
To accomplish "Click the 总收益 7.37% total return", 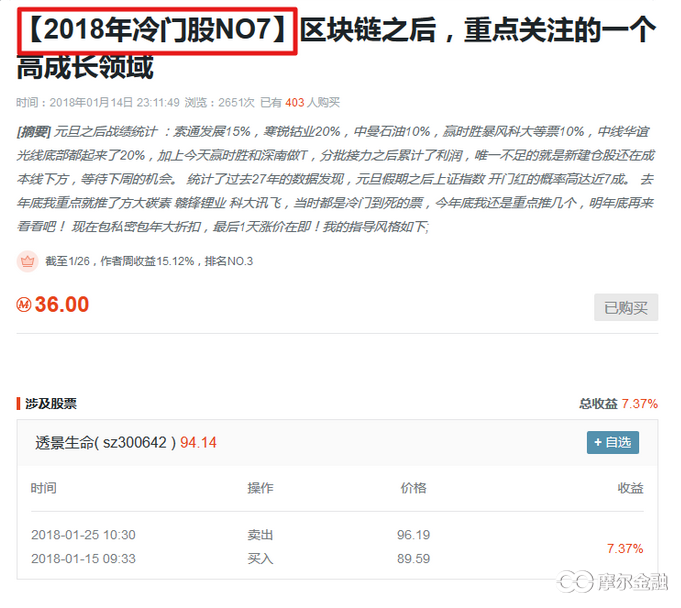I will [x=618, y=403].
